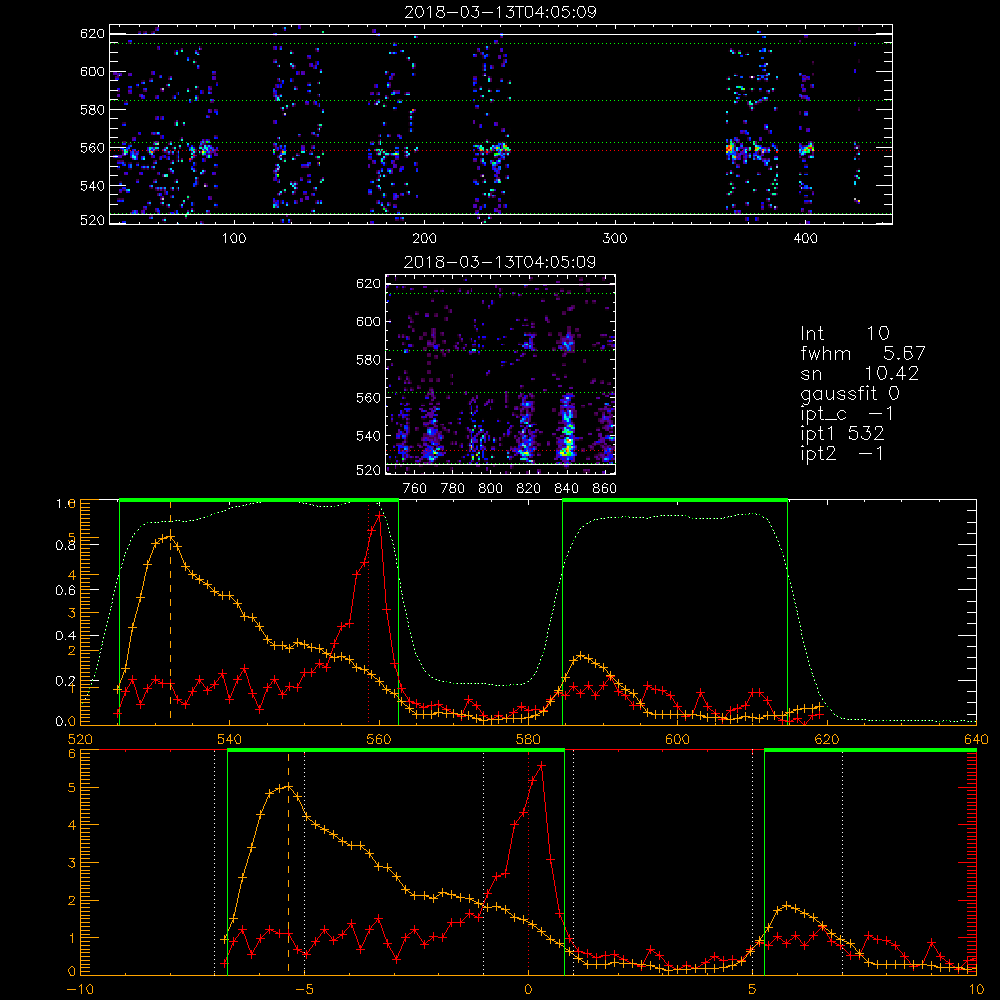Viewport: 1000px width, 1000px height.
Task: Click the "-10" label of the bottom plot axis
Action: (x=80, y=989)
